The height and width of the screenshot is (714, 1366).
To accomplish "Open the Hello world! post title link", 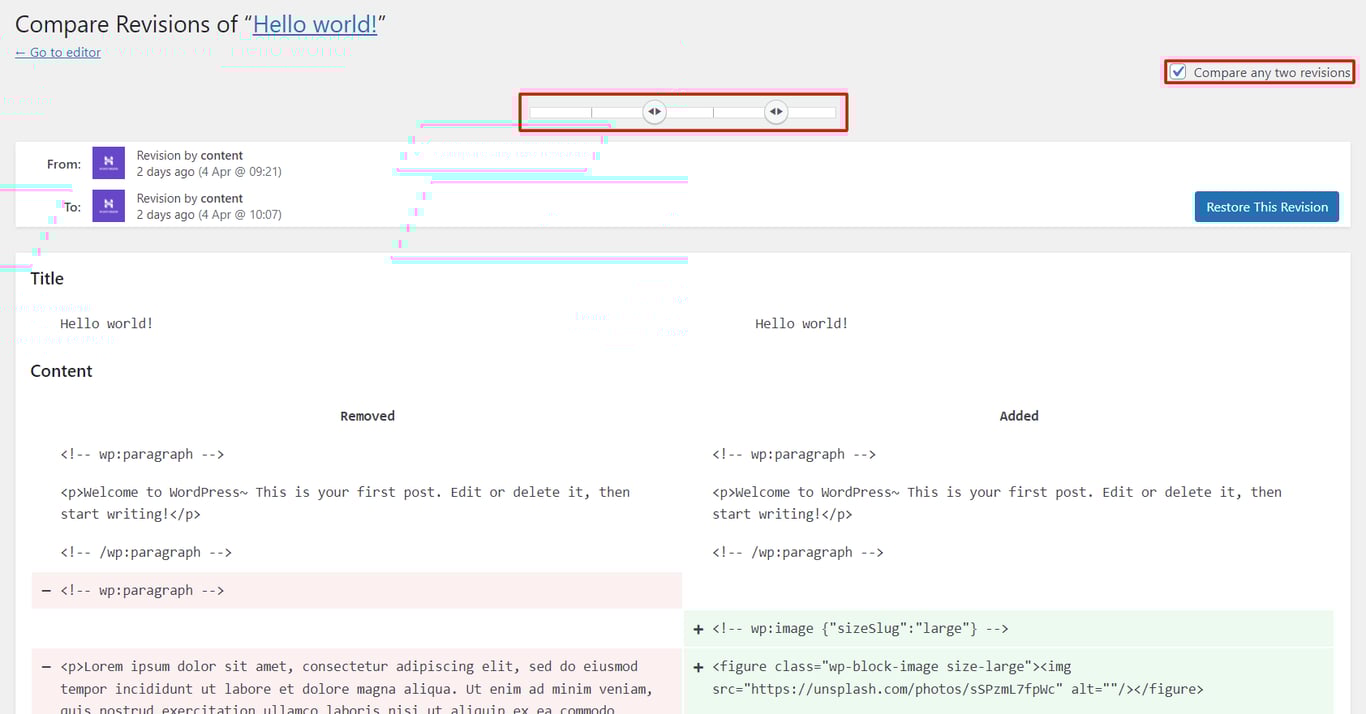I will (314, 23).
